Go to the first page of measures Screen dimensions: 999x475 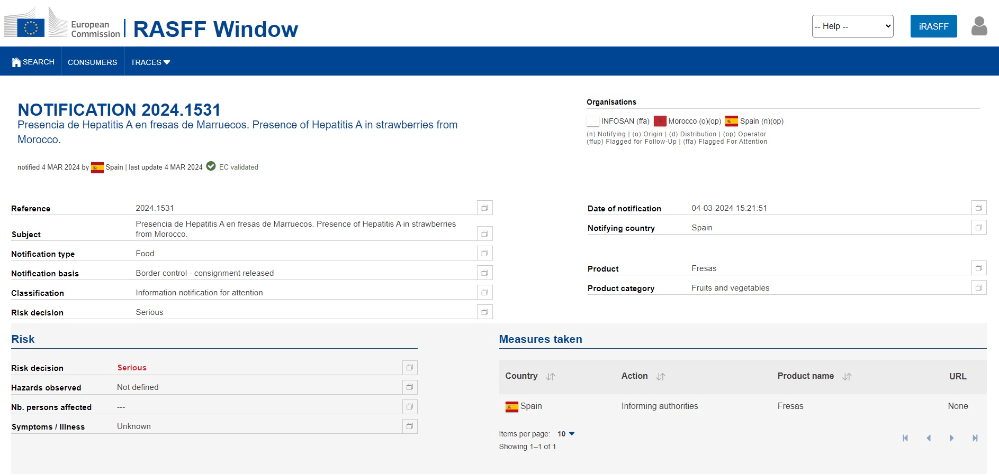[905, 438]
